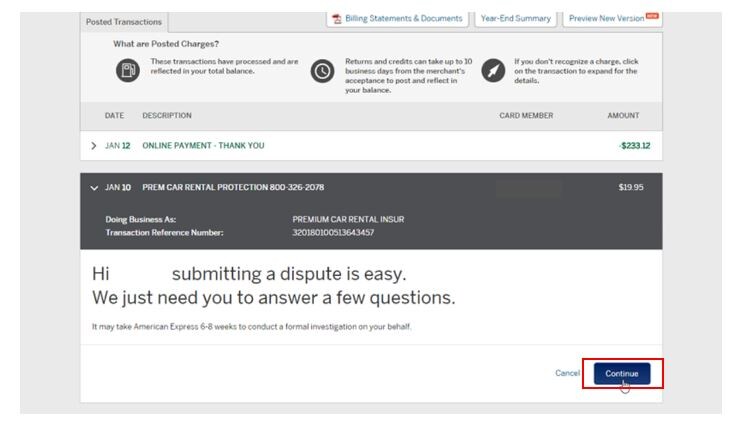Click the DESCRIPTION column header
Image resolution: width=734 pixels, height=423 pixels.
point(167,116)
